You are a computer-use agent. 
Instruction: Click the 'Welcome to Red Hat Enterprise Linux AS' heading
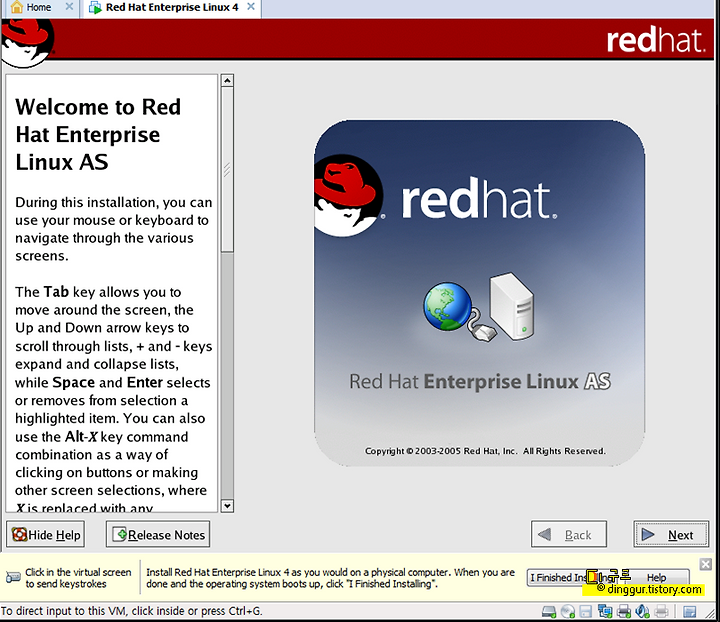point(98,134)
